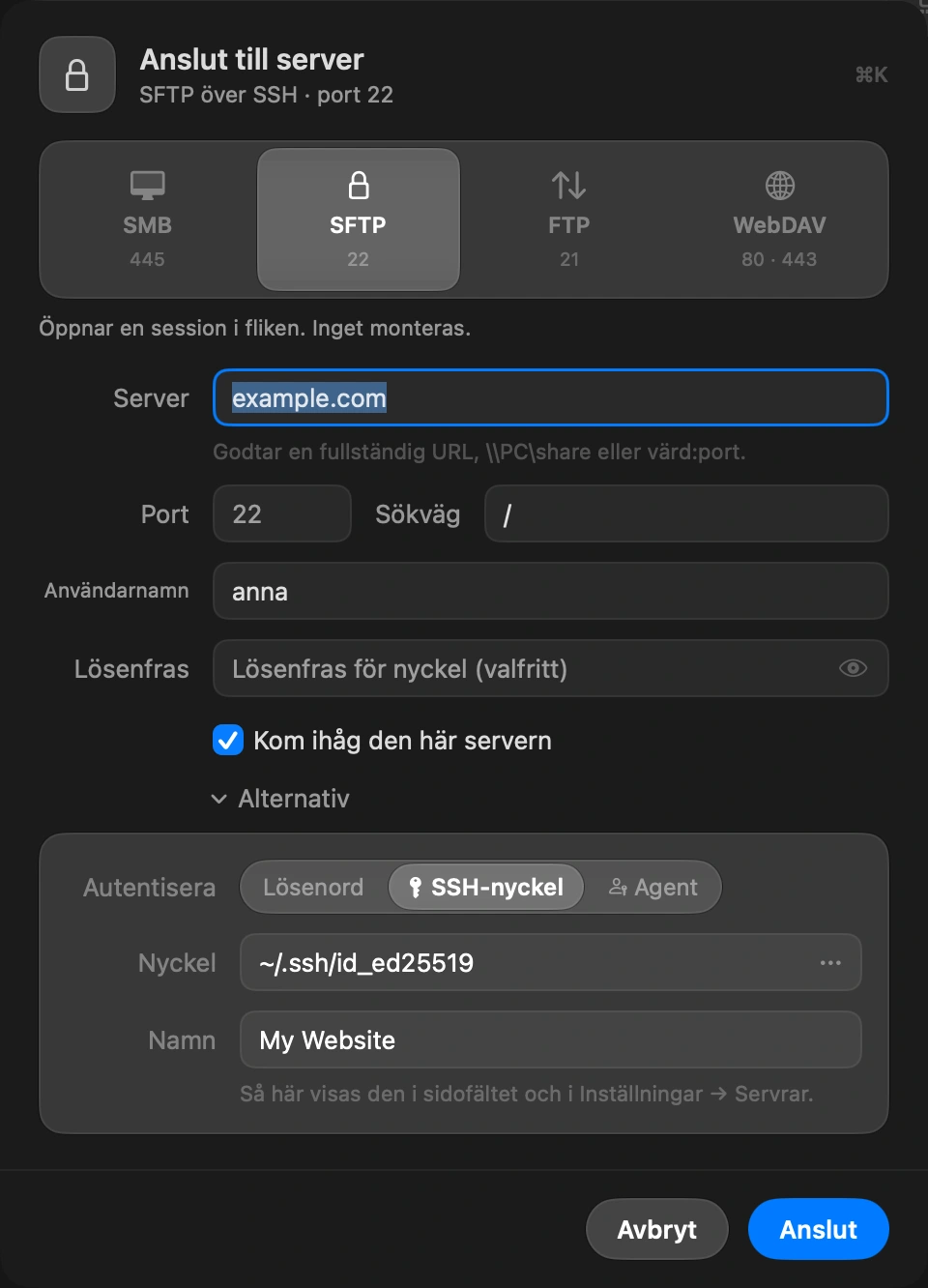Choose SSH-nyckel authentication

tap(486, 887)
